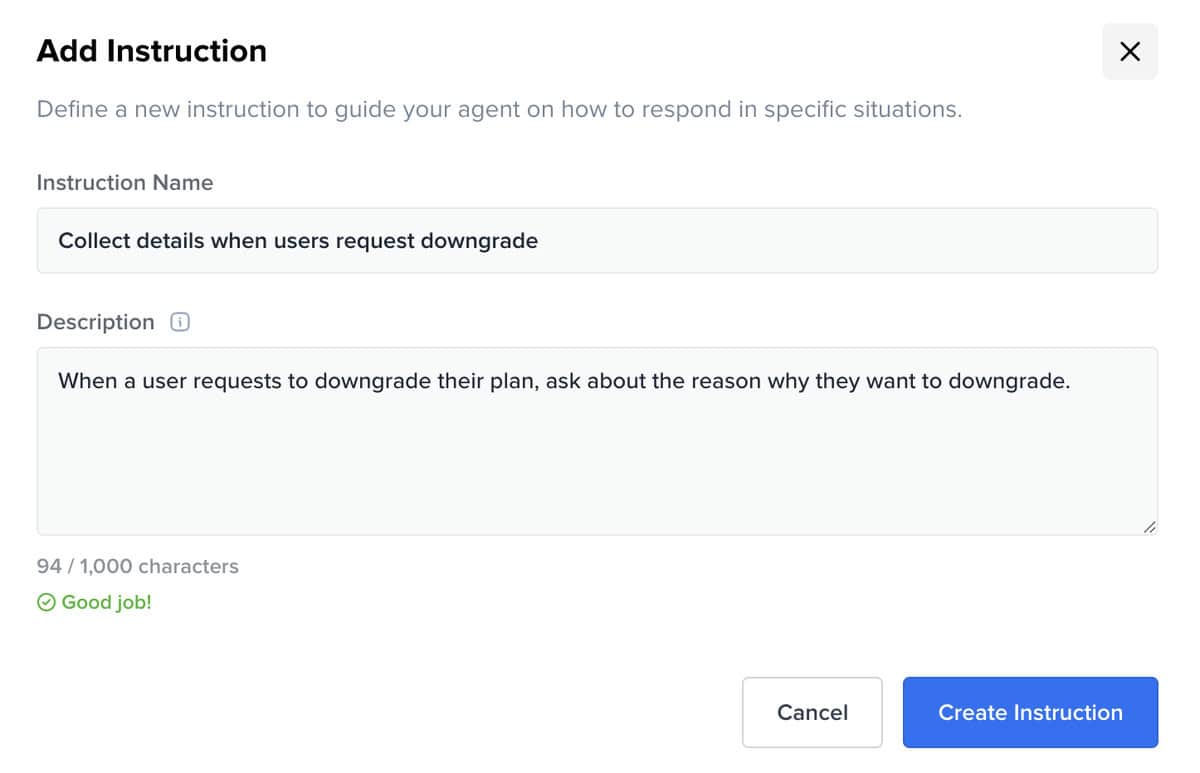Click the "Description" field label
This screenshot has height=773, width=1200.
[96, 322]
